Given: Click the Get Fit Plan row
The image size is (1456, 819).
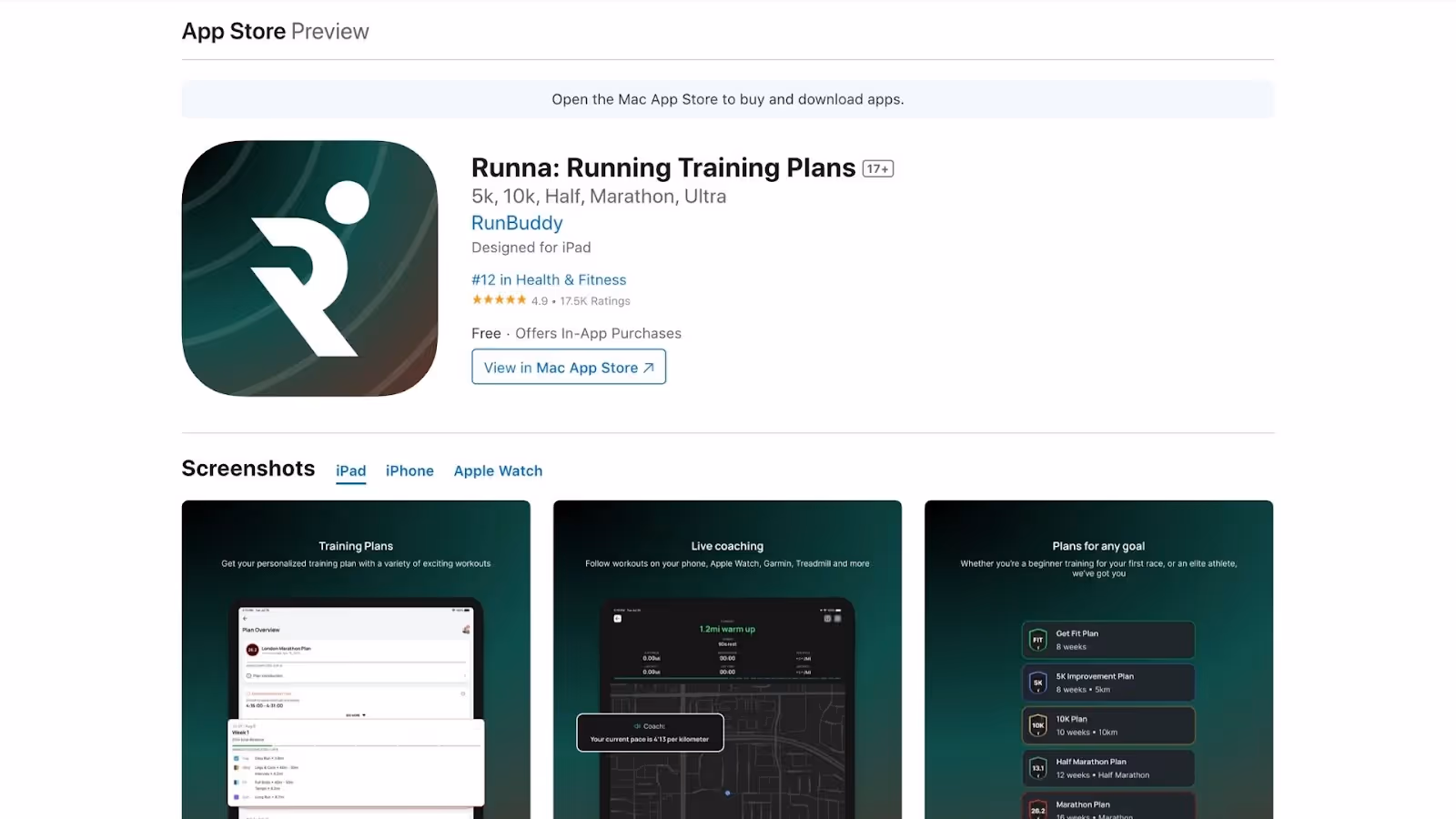Looking at the screenshot, I should pos(1107,640).
